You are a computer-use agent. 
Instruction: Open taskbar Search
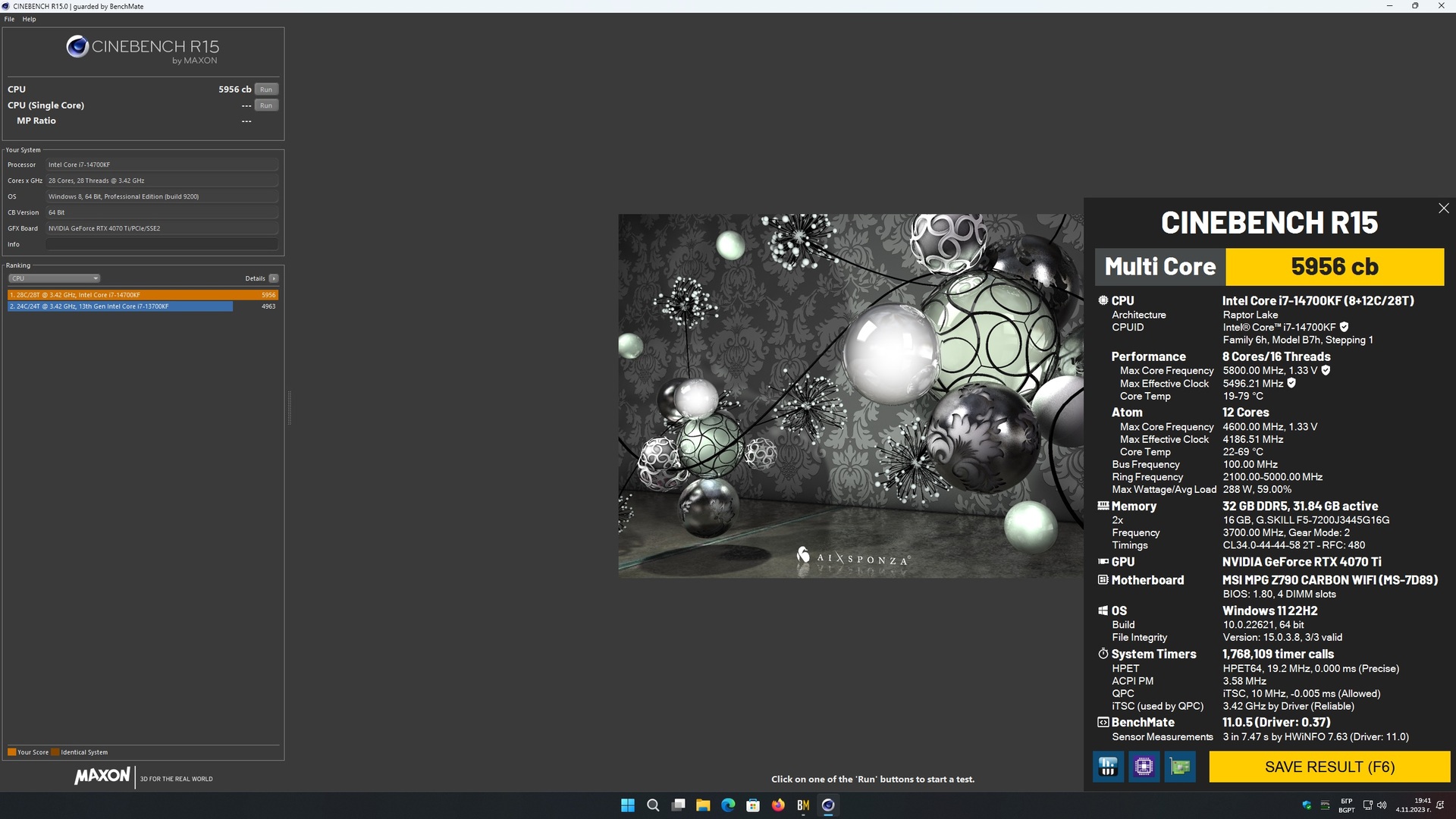point(652,805)
